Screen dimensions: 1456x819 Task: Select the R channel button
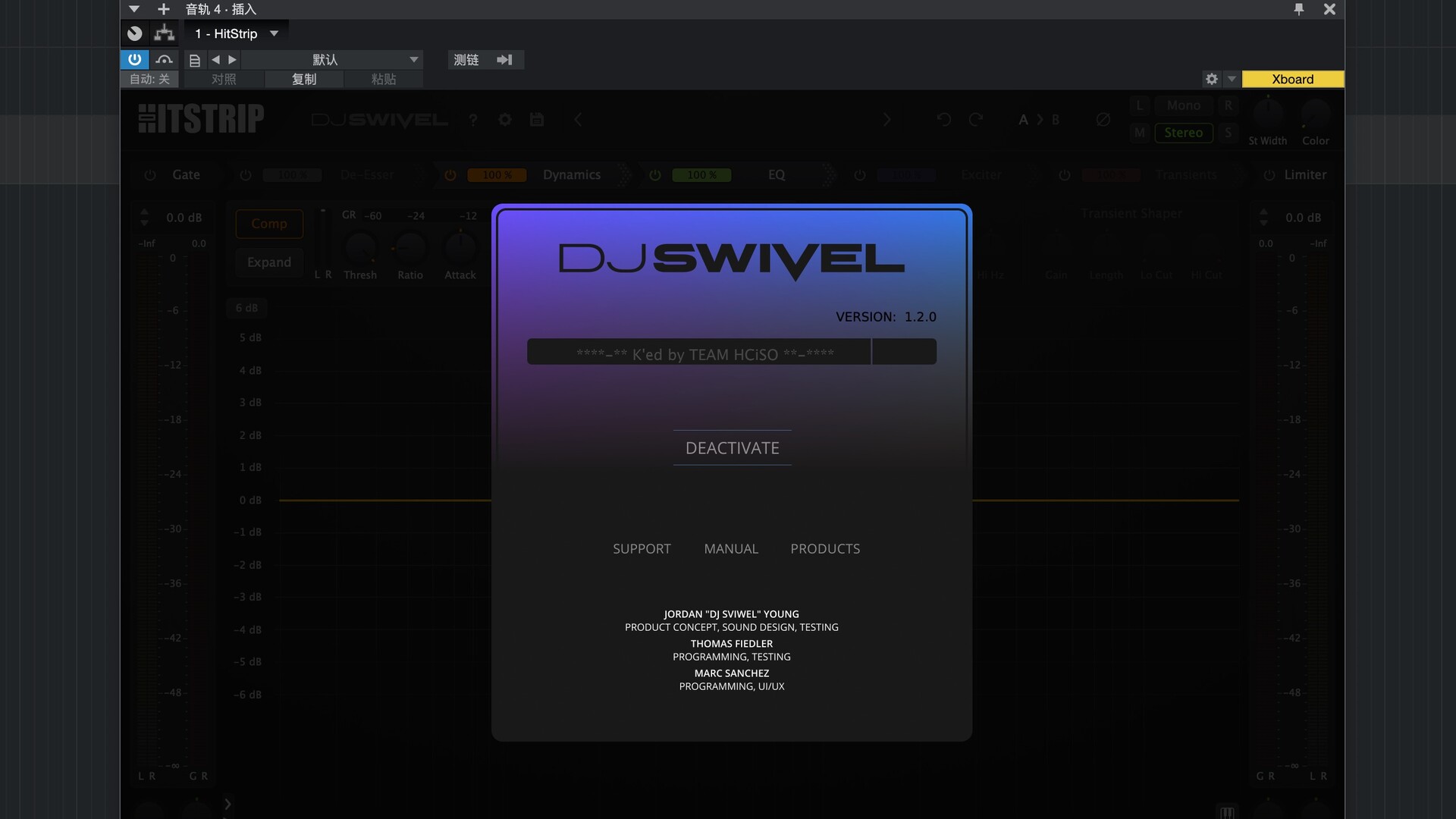tap(1228, 105)
